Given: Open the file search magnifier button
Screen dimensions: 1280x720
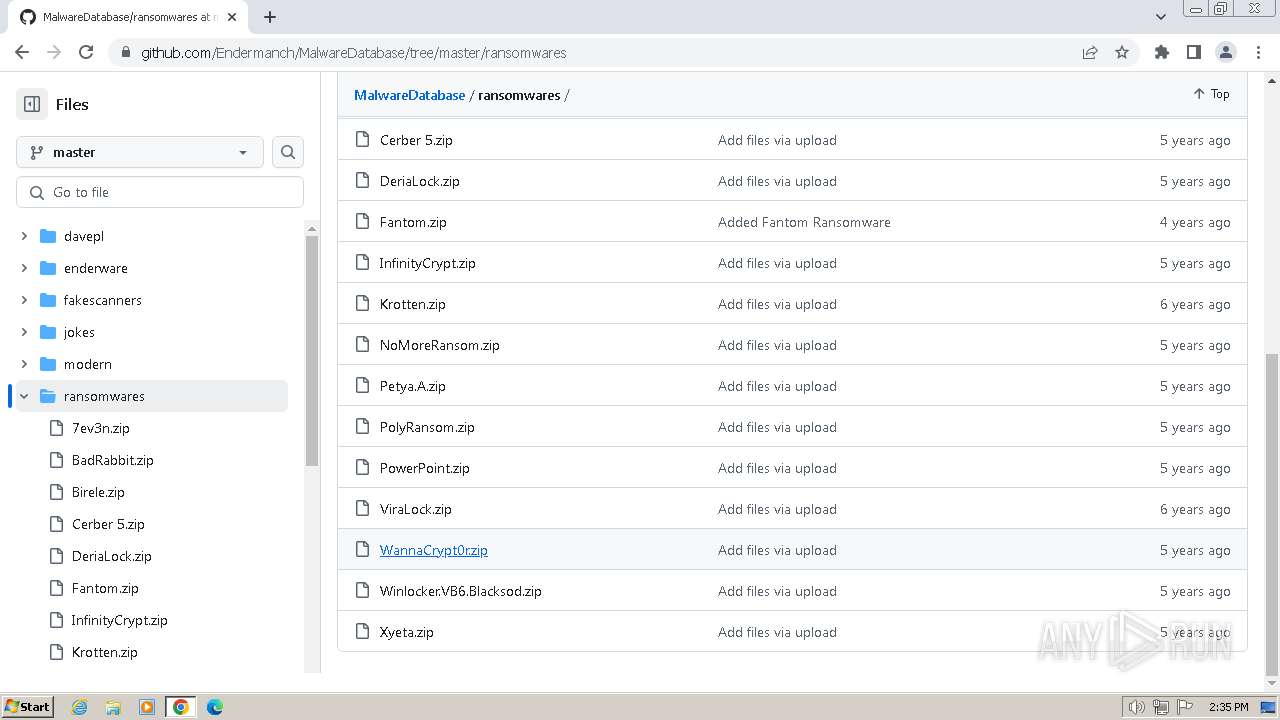Looking at the screenshot, I should click(x=288, y=152).
